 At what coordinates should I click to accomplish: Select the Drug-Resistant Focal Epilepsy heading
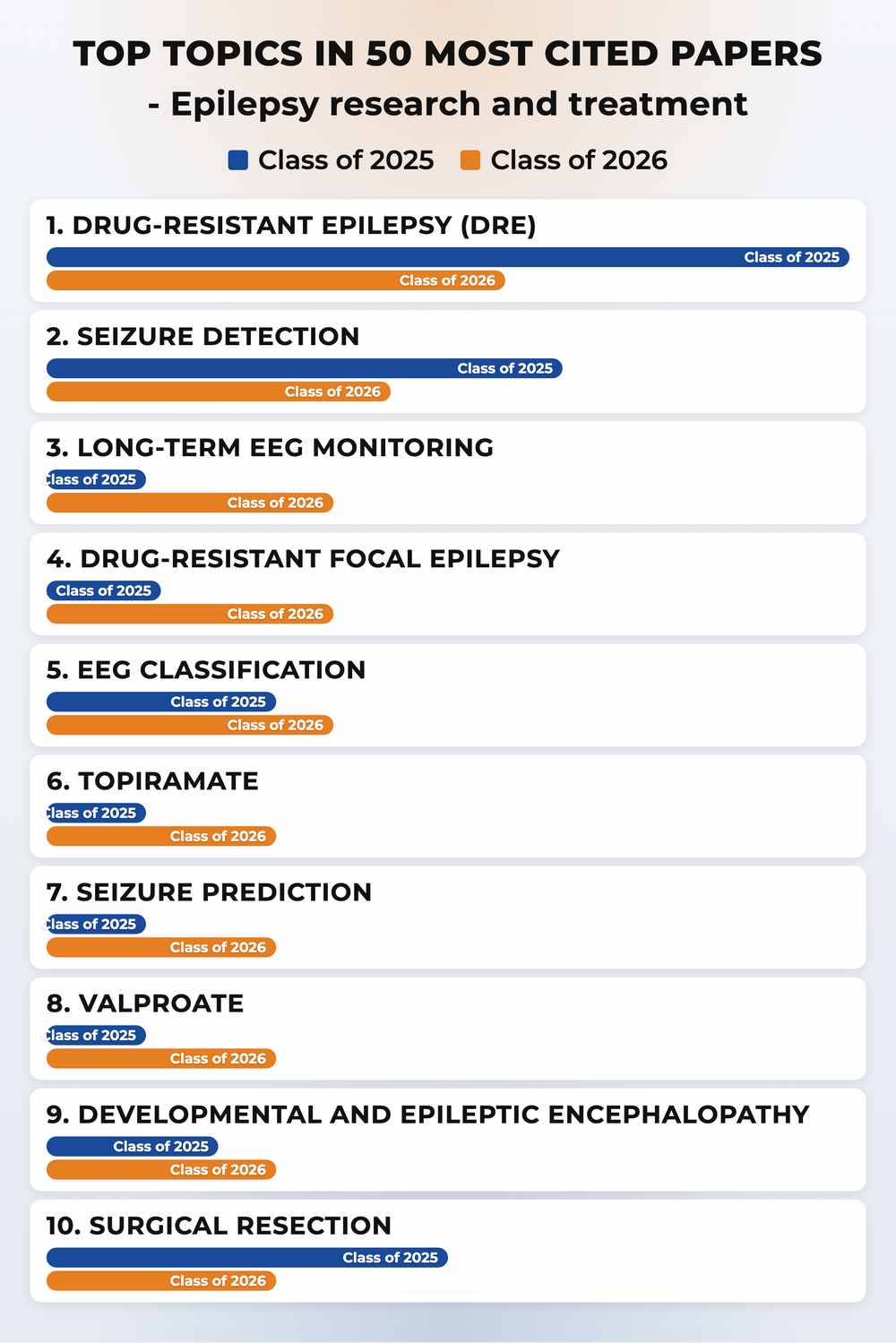pos(303,558)
